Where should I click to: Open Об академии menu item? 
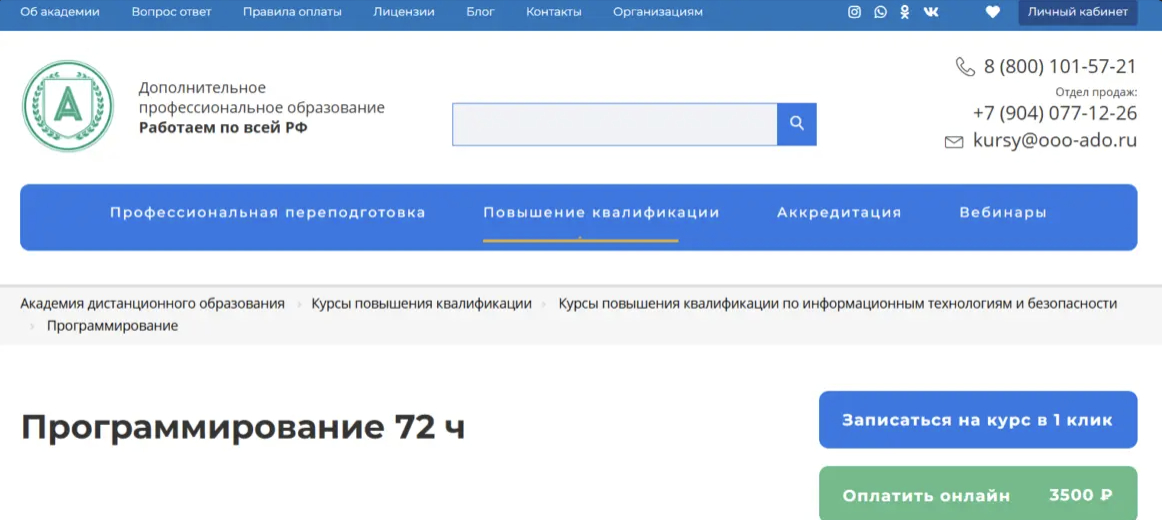coord(60,12)
